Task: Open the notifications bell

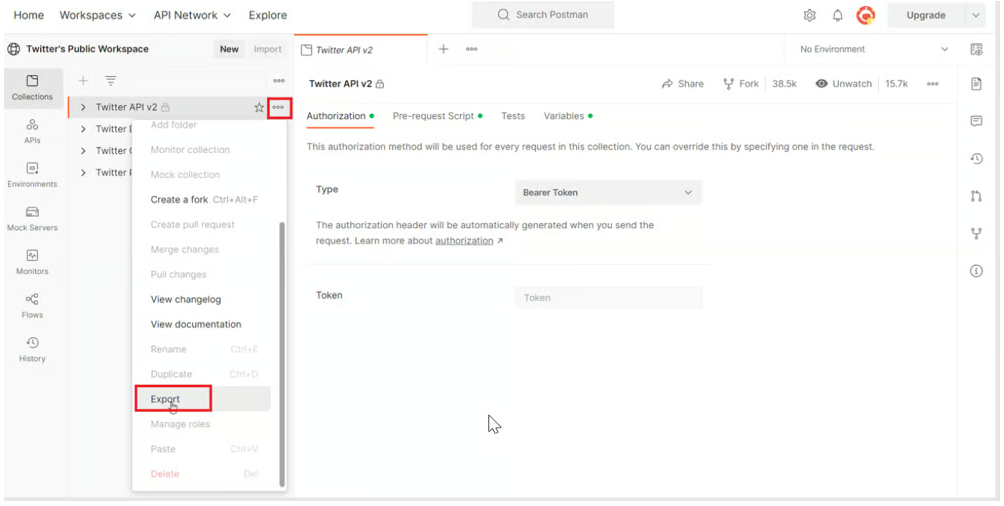Action: click(x=838, y=15)
